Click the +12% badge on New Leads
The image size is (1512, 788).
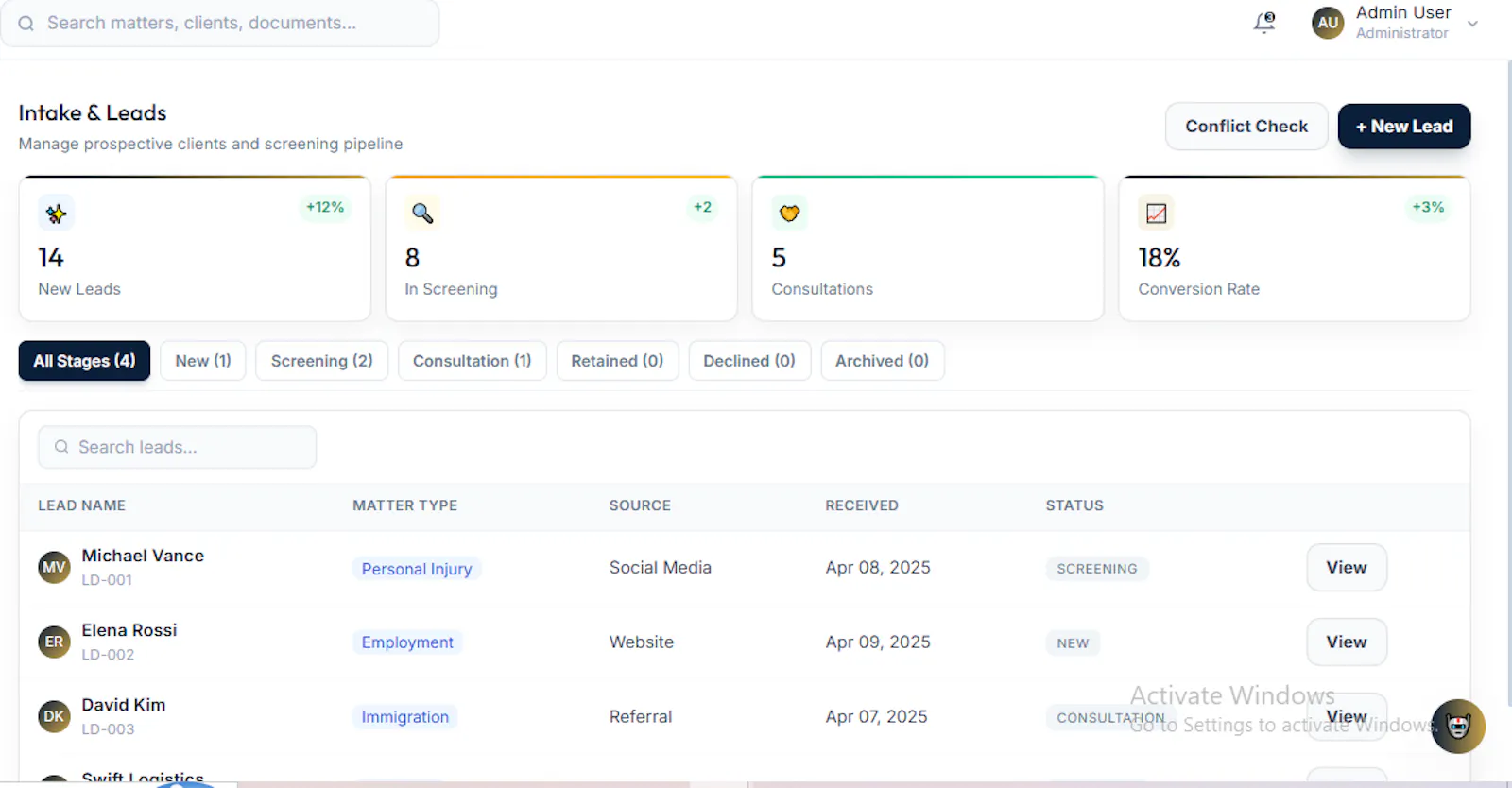tap(325, 207)
